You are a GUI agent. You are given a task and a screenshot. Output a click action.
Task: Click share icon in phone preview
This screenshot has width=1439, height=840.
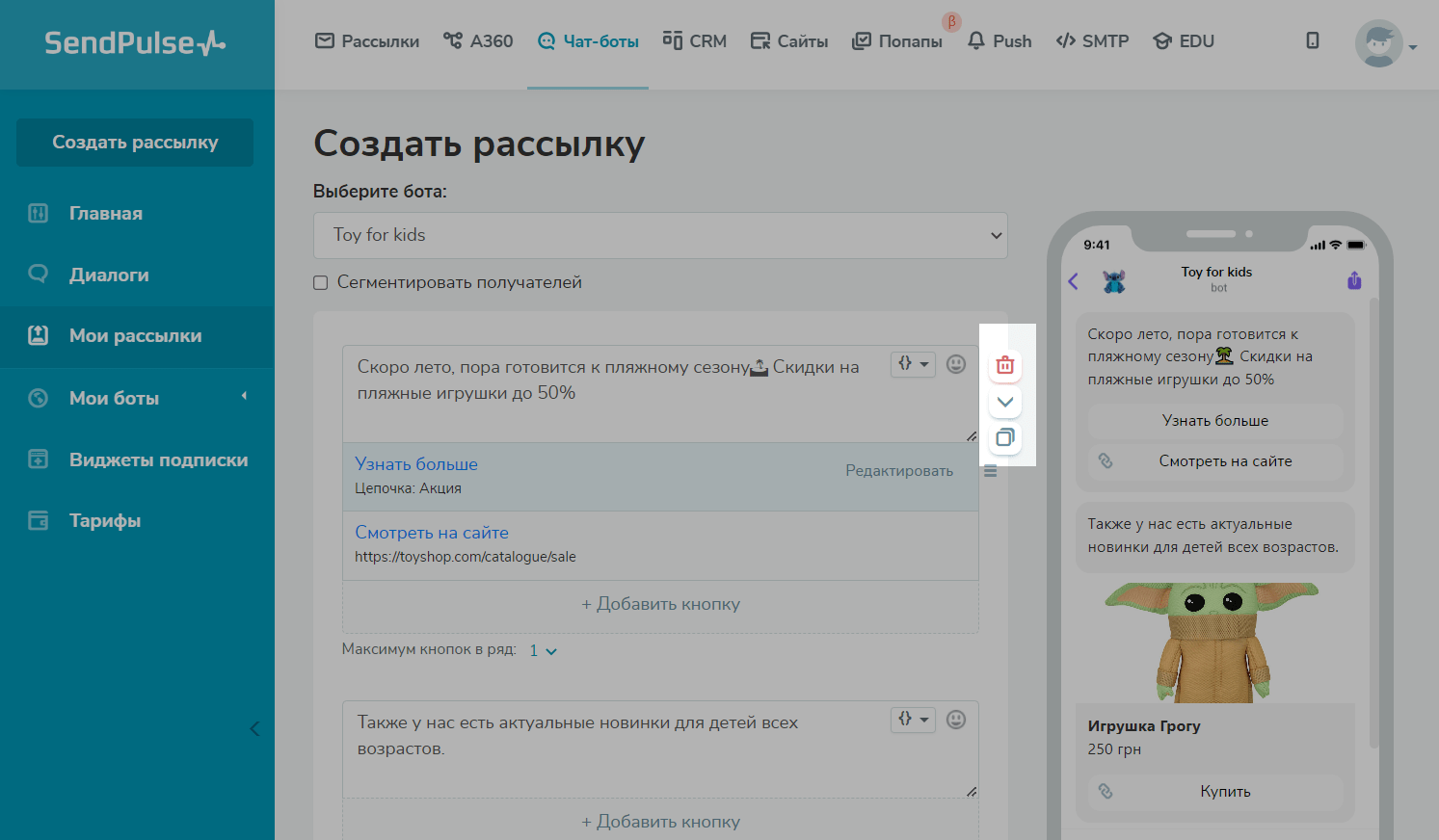[1354, 280]
